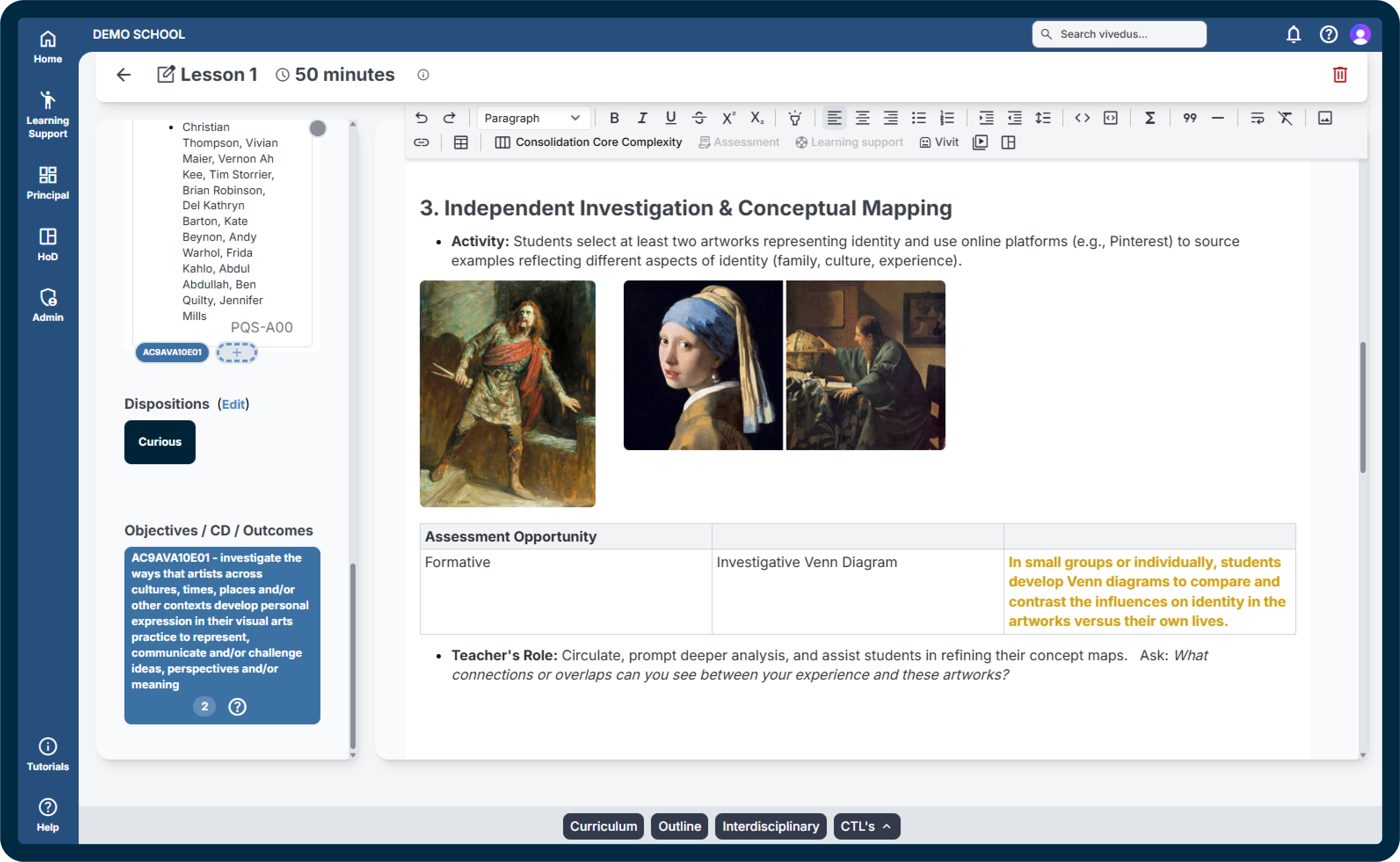Insert a video with the play icon
1400x862 pixels.
980,142
